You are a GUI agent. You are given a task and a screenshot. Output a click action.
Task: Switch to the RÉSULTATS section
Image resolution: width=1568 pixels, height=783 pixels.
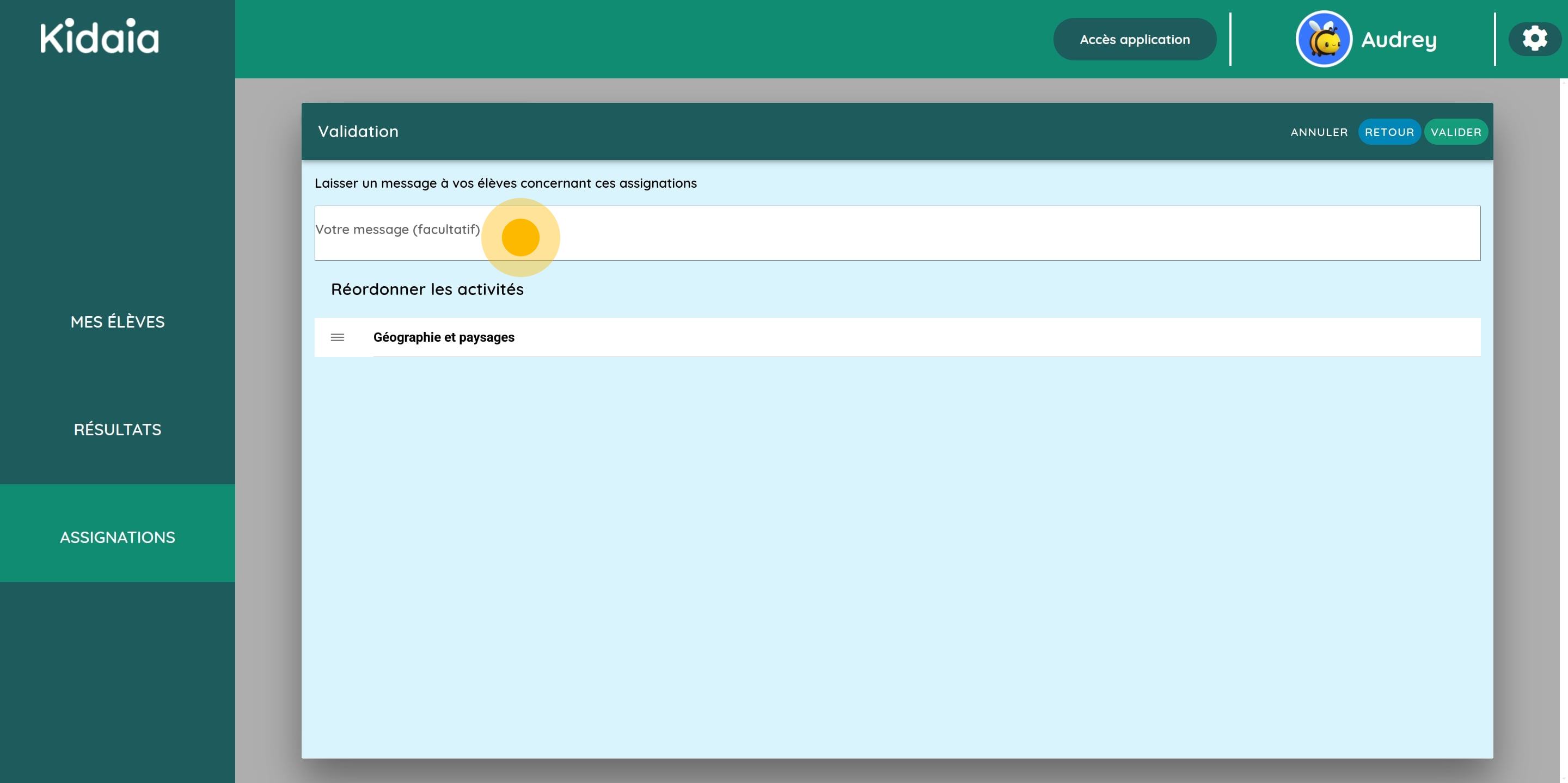[118, 429]
